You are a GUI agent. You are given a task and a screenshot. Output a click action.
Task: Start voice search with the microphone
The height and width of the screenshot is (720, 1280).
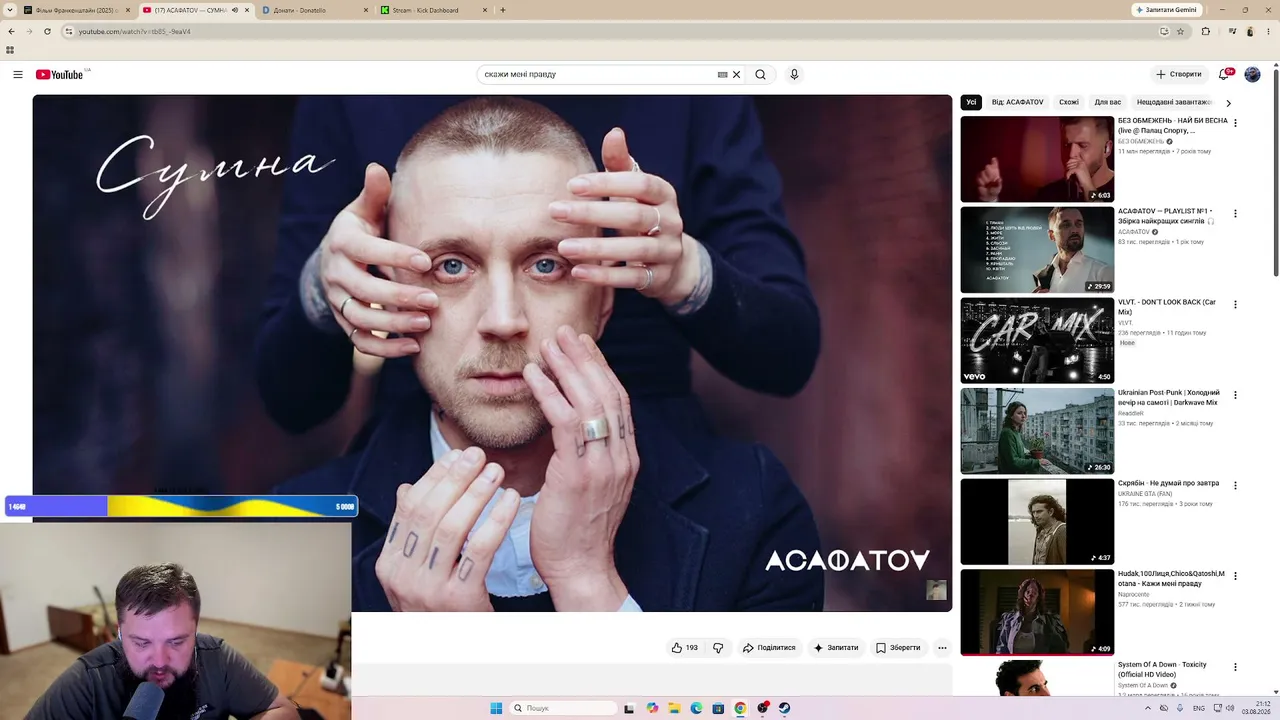click(794, 74)
